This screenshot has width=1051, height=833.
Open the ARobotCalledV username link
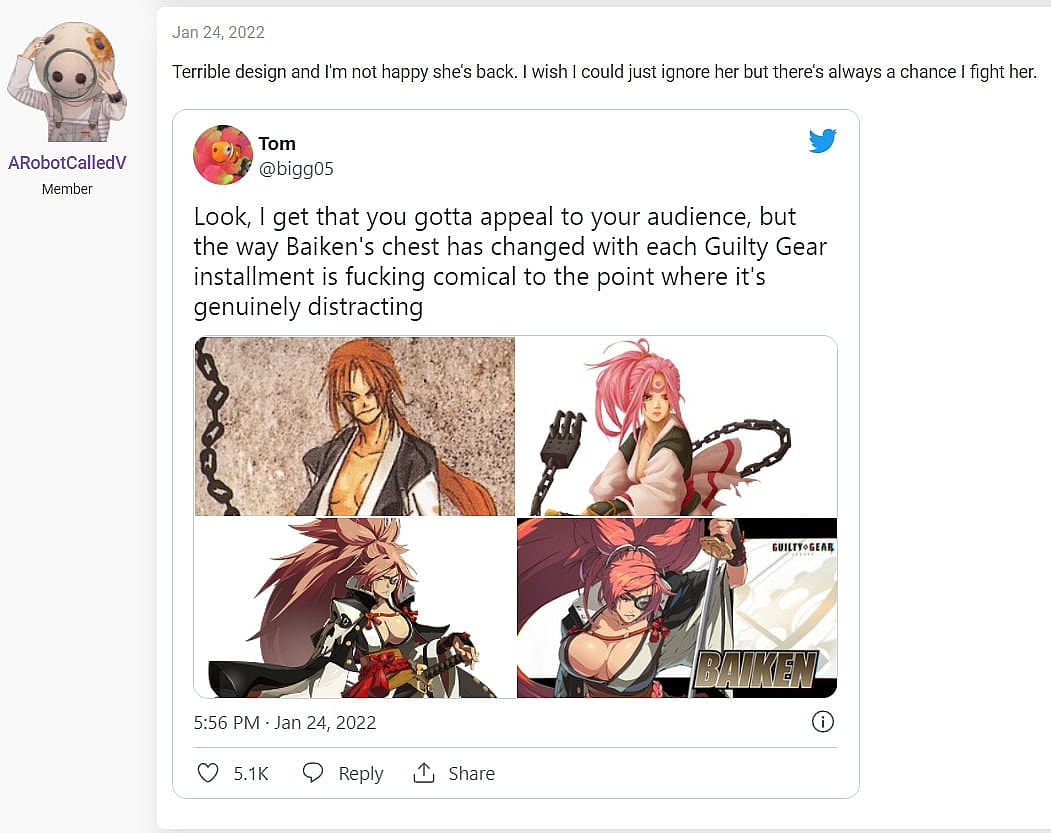click(67, 163)
